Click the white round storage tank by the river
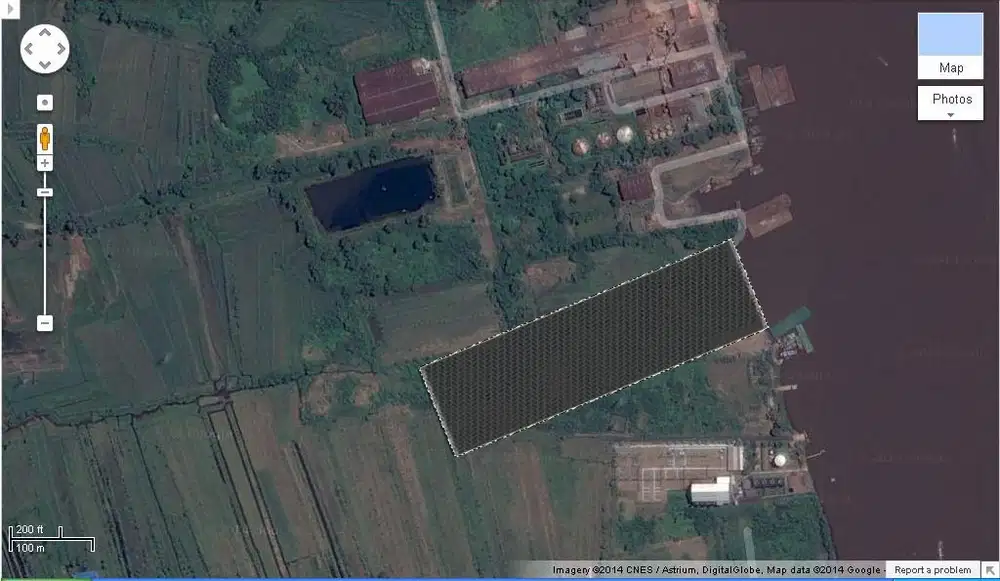The width and height of the screenshot is (1000, 581). coord(780,460)
